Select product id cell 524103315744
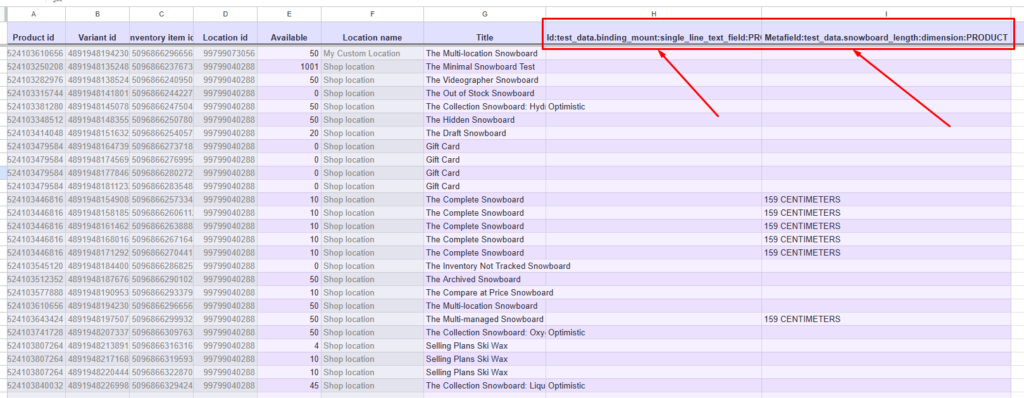Viewport: 1024px width, 398px height. pos(36,93)
